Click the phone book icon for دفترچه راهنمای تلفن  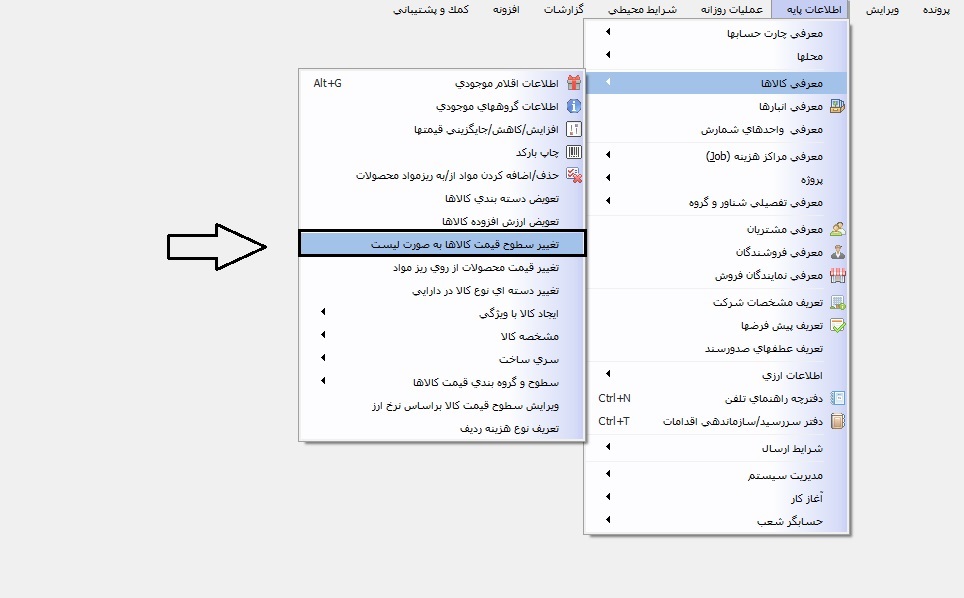[x=837, y=398]
